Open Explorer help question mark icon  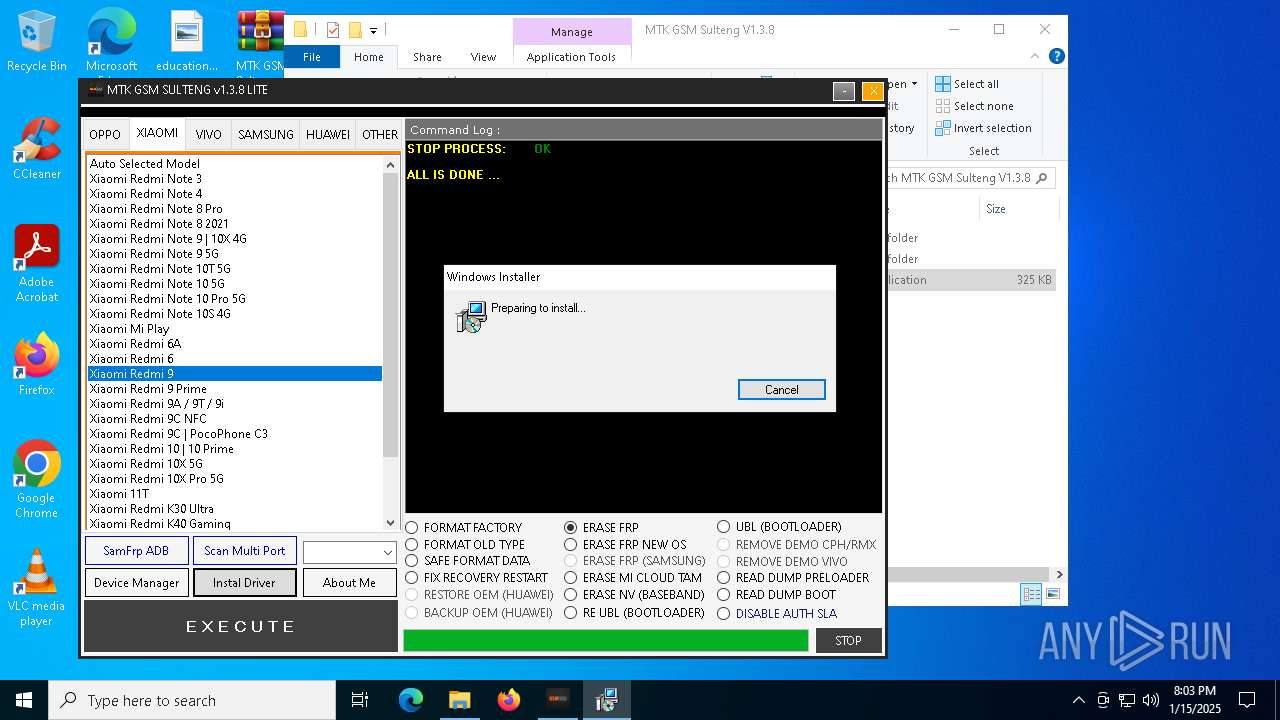point(1057,57)
